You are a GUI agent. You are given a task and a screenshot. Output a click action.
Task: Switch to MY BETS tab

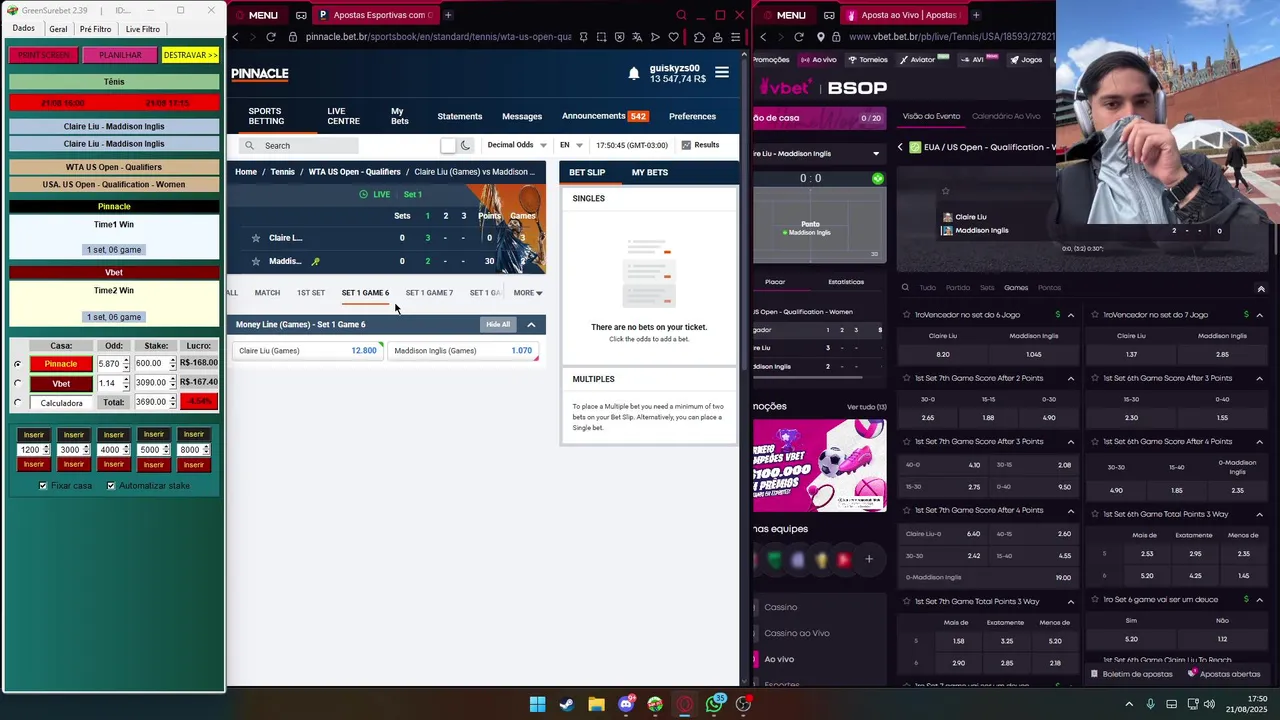pyautogui.click(x=650, y=172)
